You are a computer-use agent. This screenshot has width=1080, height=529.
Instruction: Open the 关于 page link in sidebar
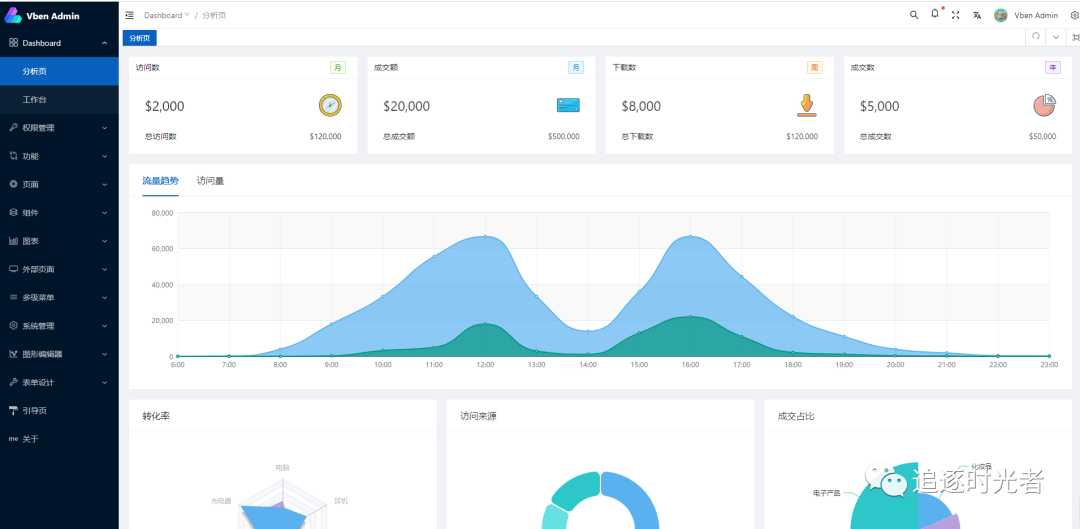coord(30,439)
